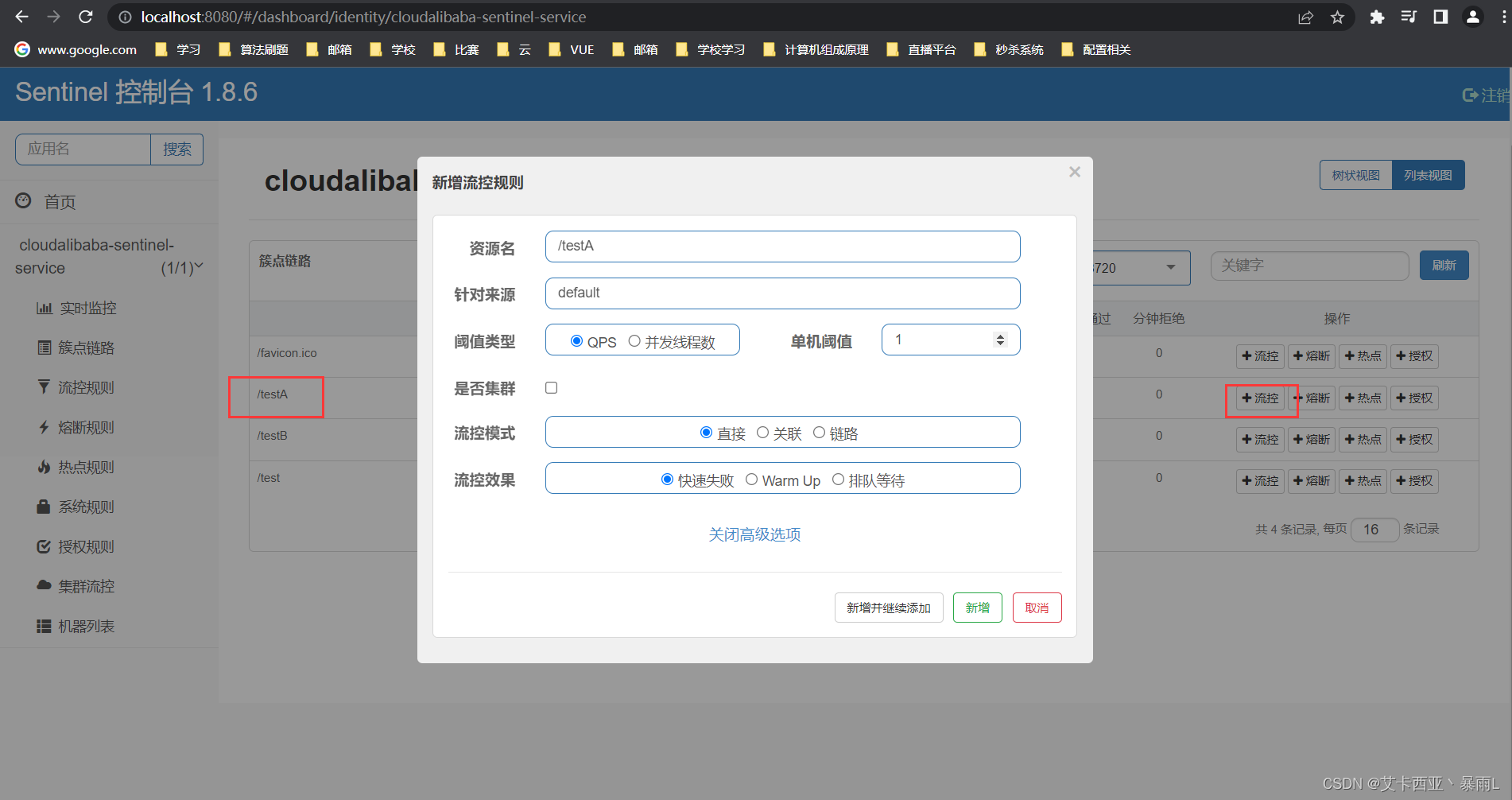Select 直接 flow control mode
This screenshot has height=800, width=1512.
click(706, 433)
